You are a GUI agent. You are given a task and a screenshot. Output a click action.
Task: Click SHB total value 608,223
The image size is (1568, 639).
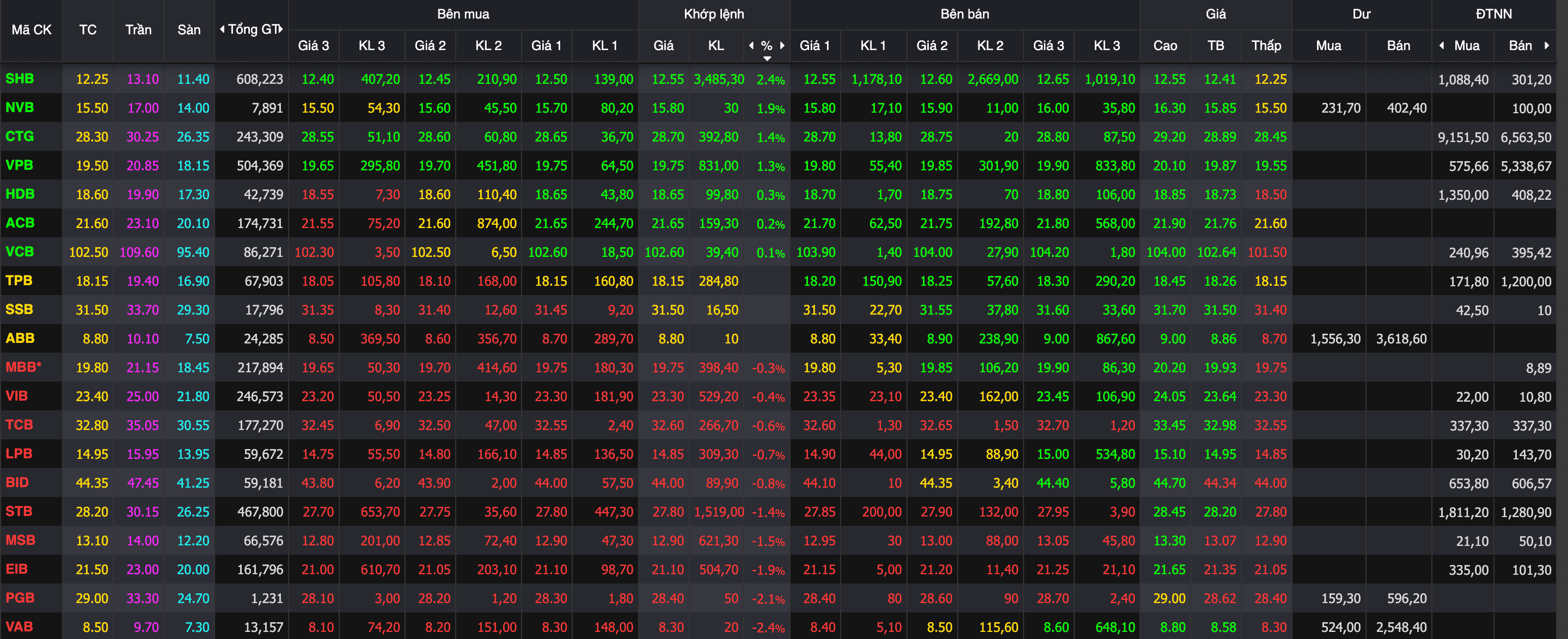[259, 79]
